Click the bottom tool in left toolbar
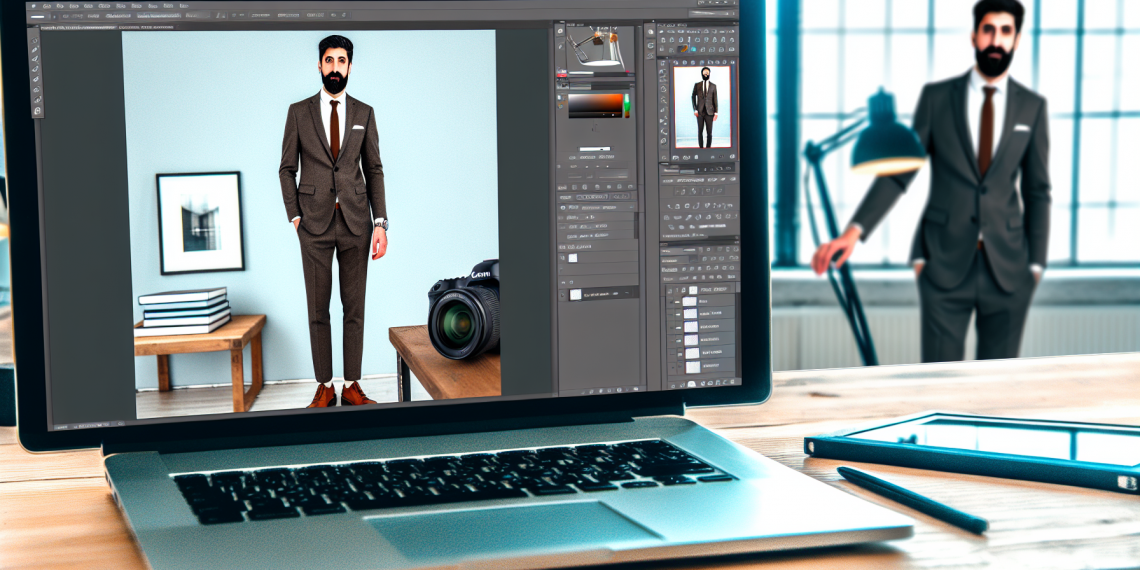 coord(39,111)
